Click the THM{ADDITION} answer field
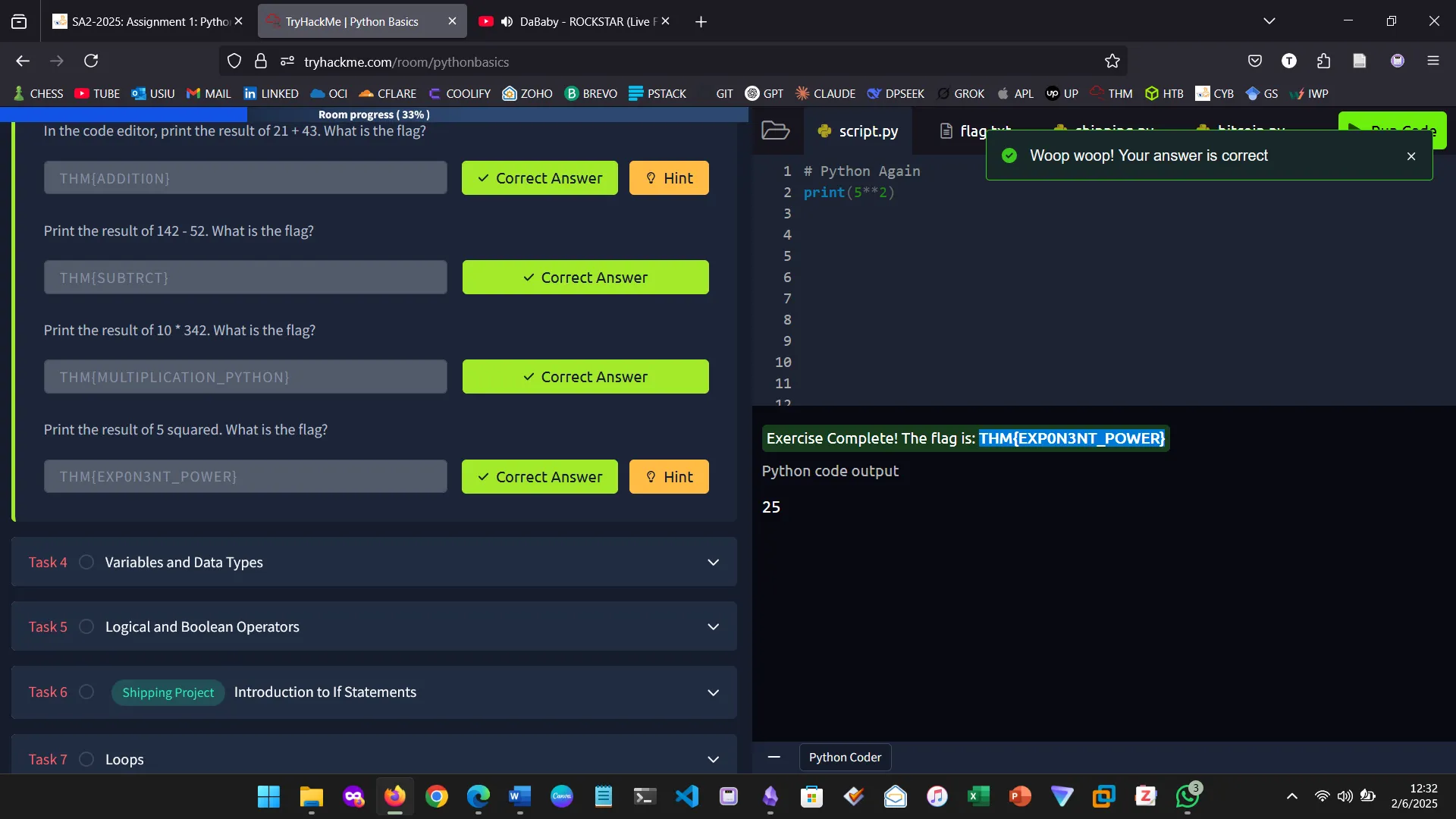This screenshot has width=1456, height=819. [245, 178]
